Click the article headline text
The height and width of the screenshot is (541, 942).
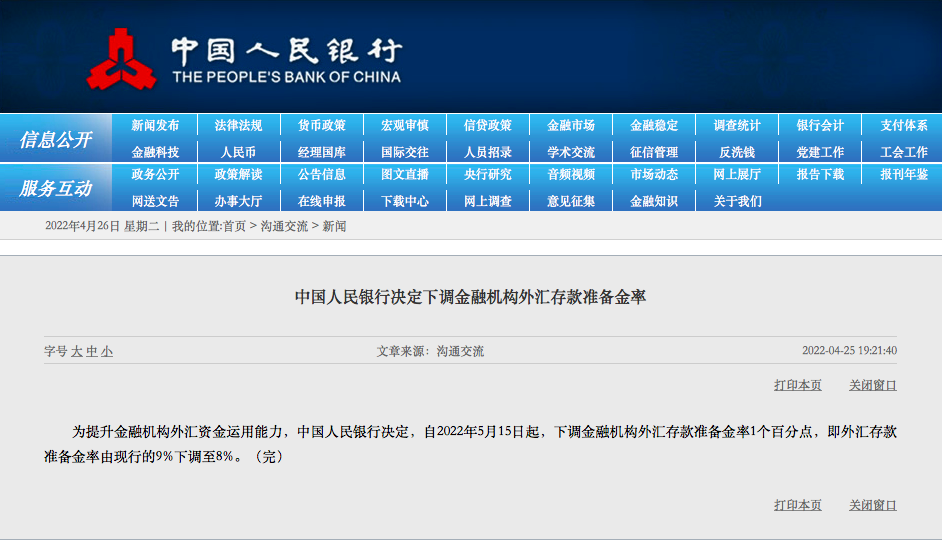[x=470, y=297]
